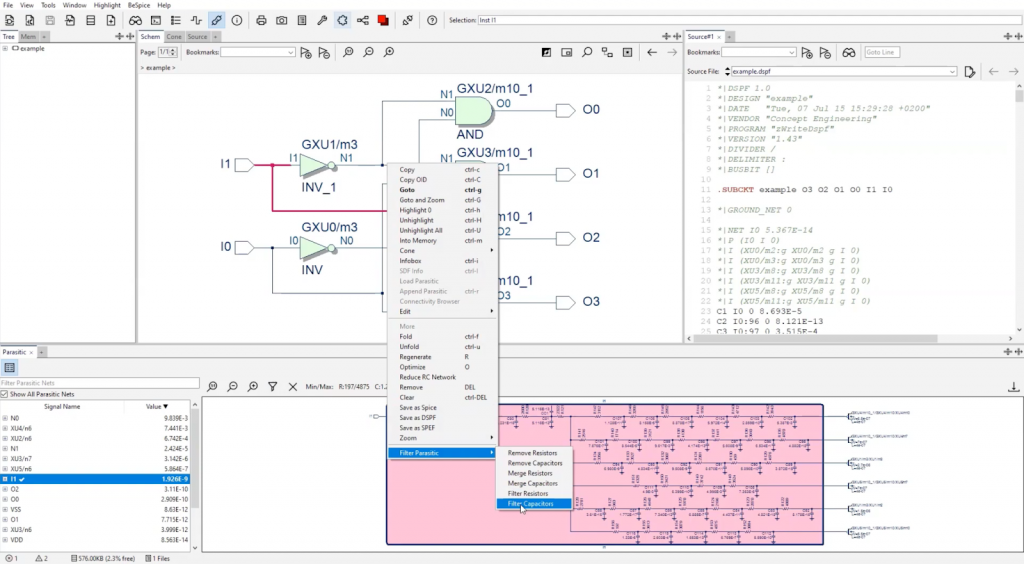Click the waveform pulse icon in toolbar

tap(196, 20)
